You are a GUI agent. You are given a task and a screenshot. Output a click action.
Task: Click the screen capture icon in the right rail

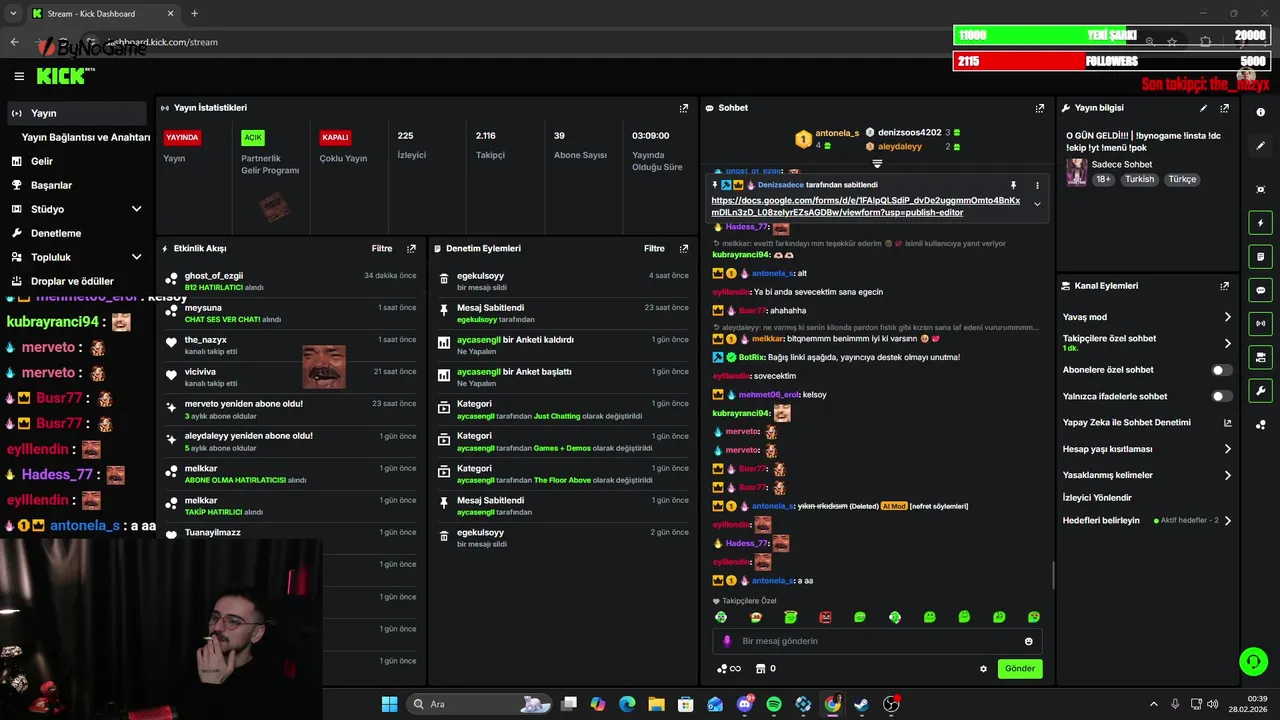point(1261,189)
